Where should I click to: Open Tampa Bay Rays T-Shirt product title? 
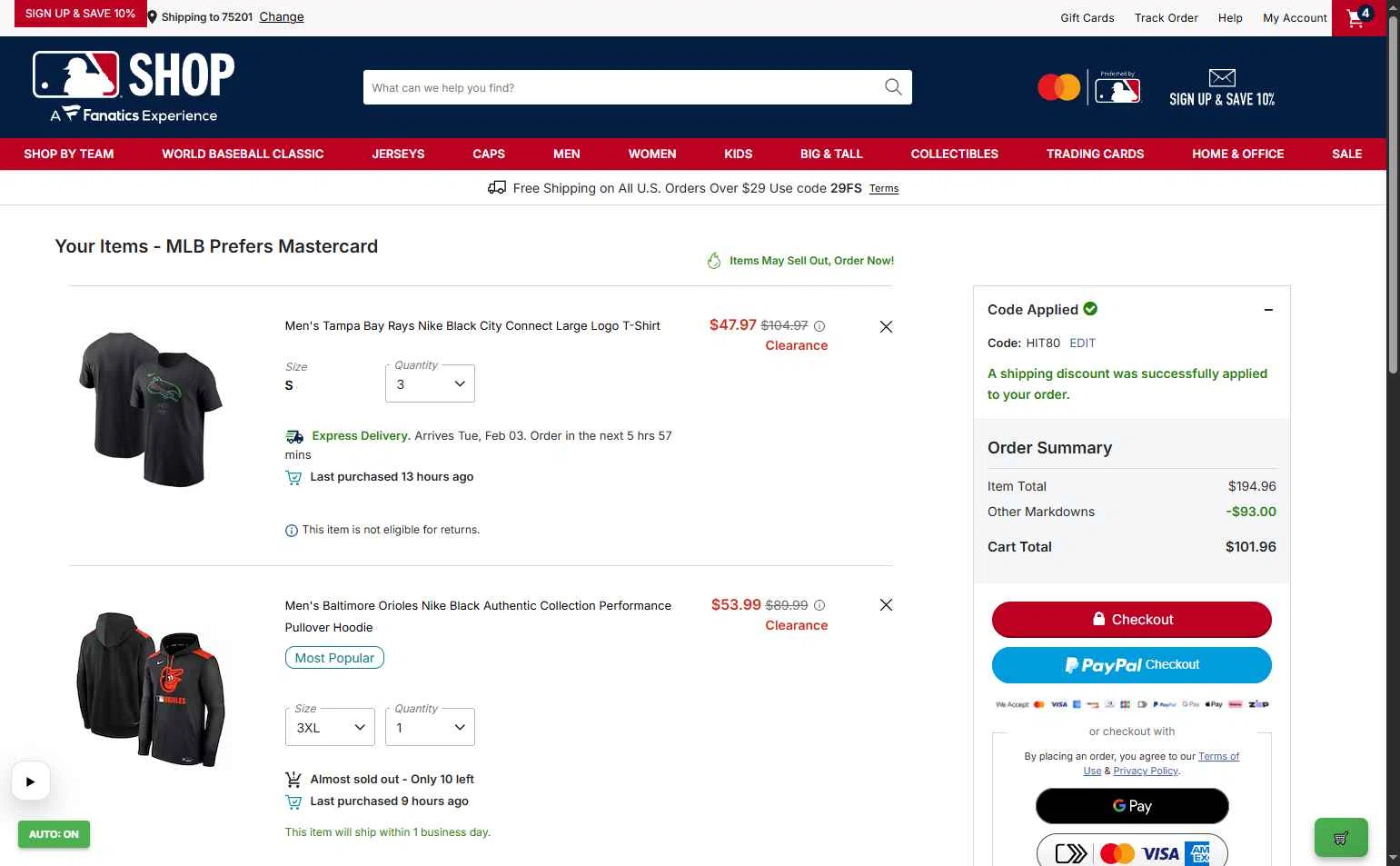coord(472,326)
